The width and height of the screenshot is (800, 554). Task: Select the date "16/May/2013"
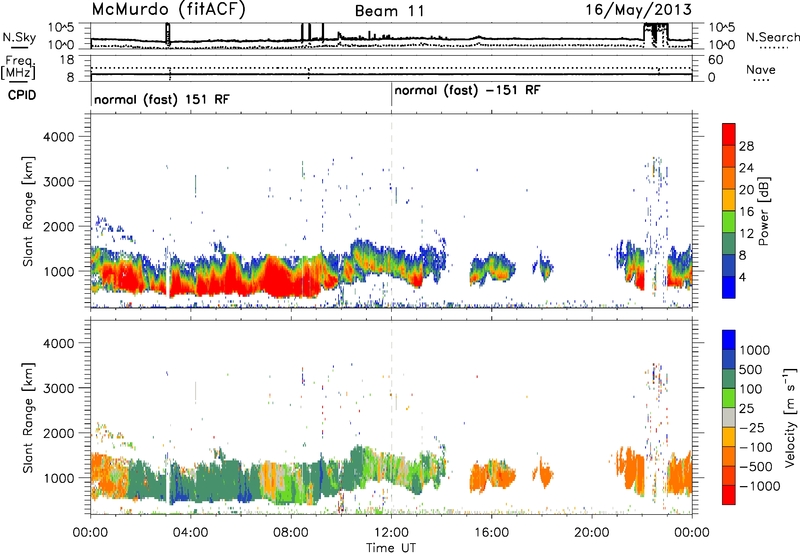click(638, 9)
